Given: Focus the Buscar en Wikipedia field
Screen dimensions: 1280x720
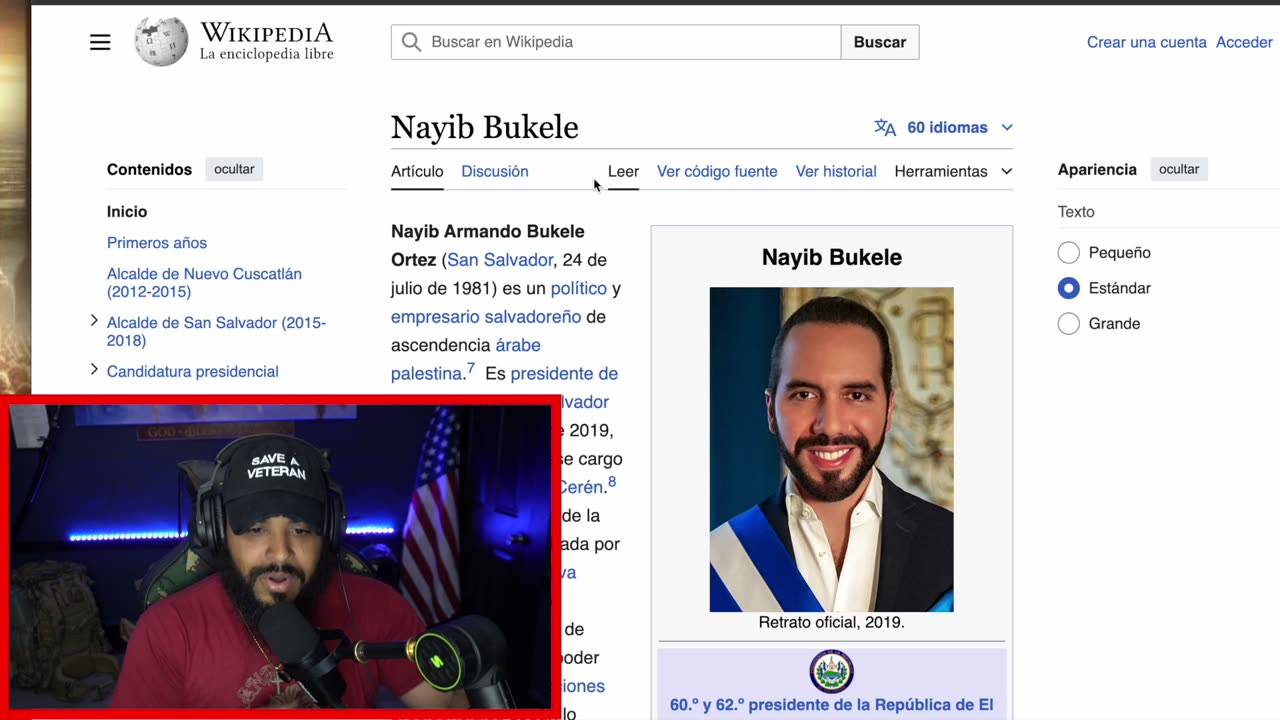Looking at the screenshot, I should [x=616, y=42].
